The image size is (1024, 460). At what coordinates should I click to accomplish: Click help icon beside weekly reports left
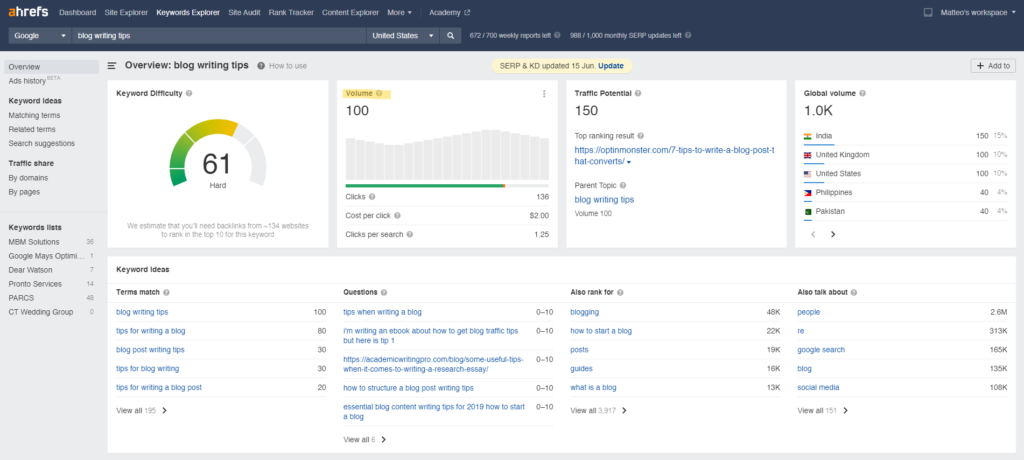pos(557,36)
